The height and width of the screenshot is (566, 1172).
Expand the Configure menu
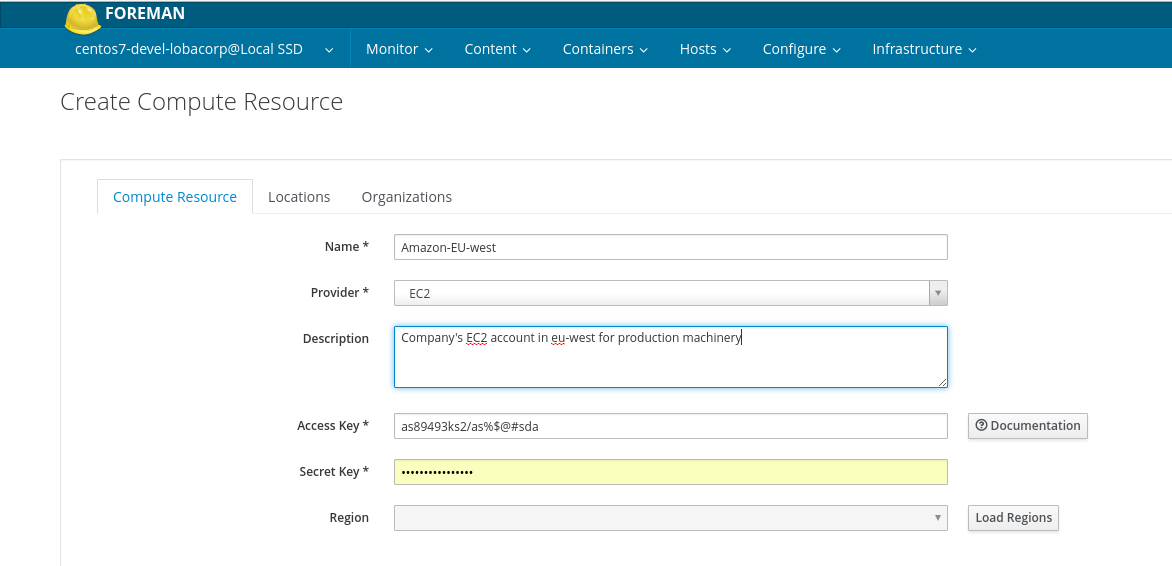[x=801, y=49]
